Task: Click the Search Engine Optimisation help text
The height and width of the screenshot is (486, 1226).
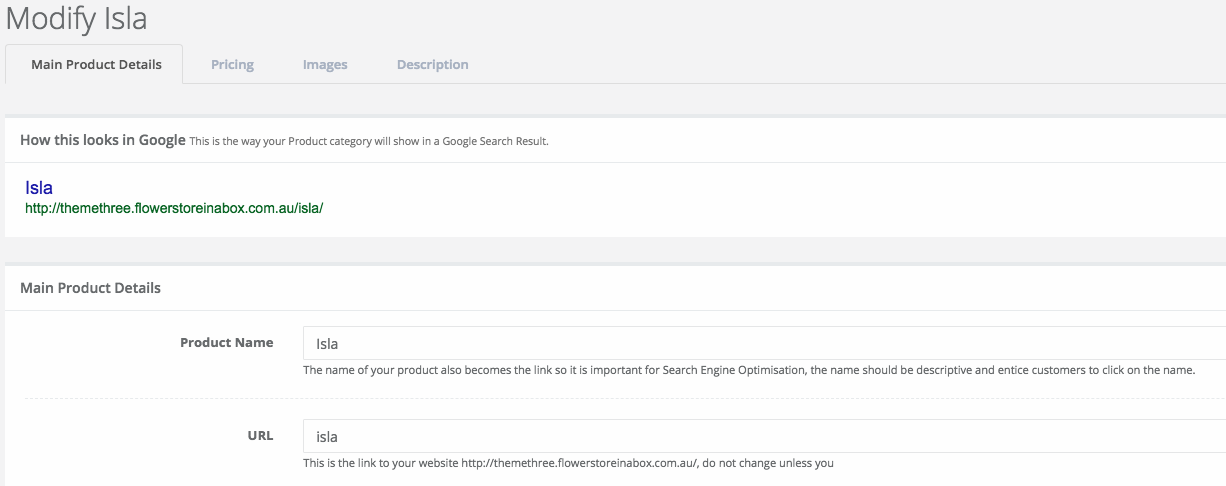Action: [x=749, y=370]
